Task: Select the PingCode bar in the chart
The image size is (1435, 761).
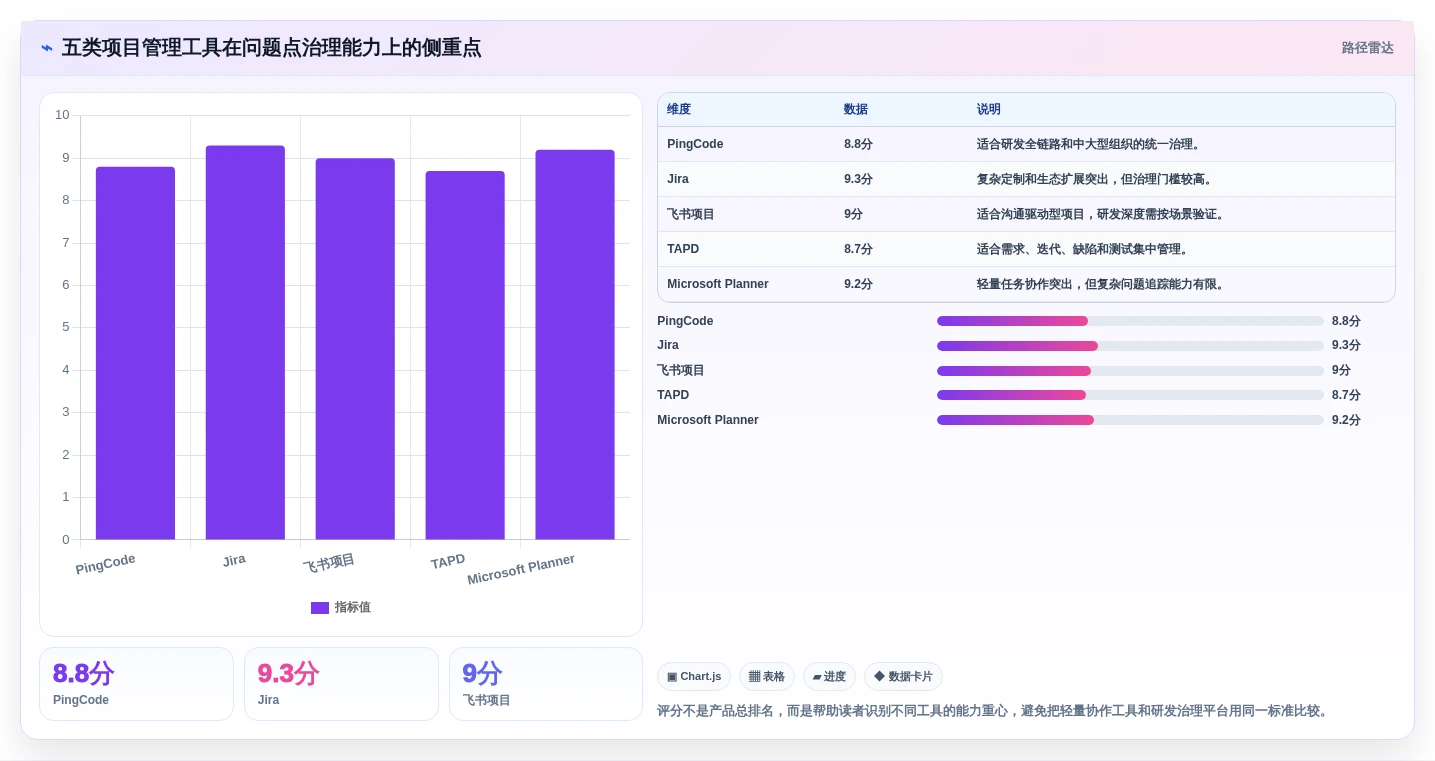Action: click(x=135, y=353)
